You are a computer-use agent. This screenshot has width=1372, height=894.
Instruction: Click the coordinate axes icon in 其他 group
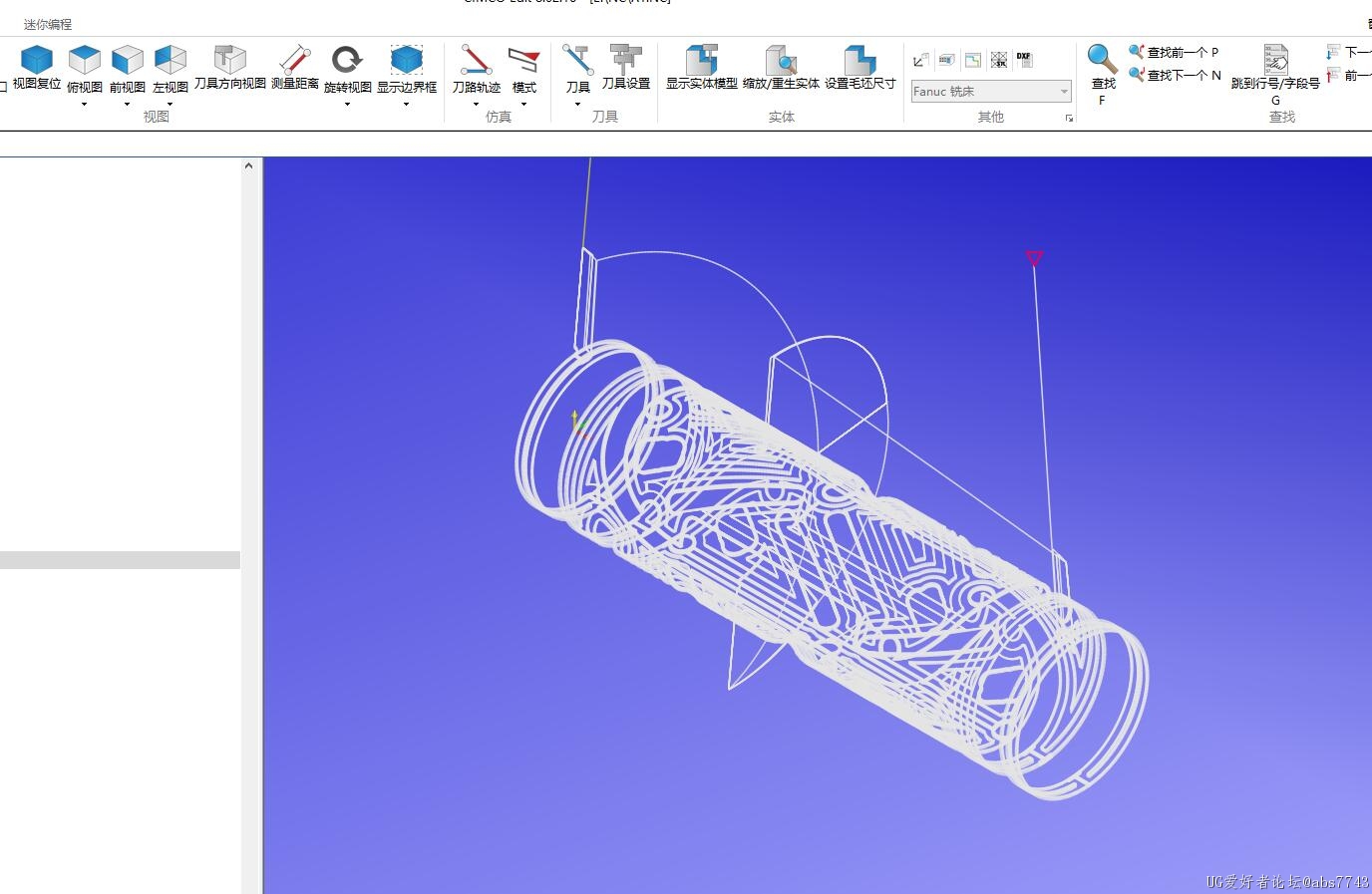point(921,60)
